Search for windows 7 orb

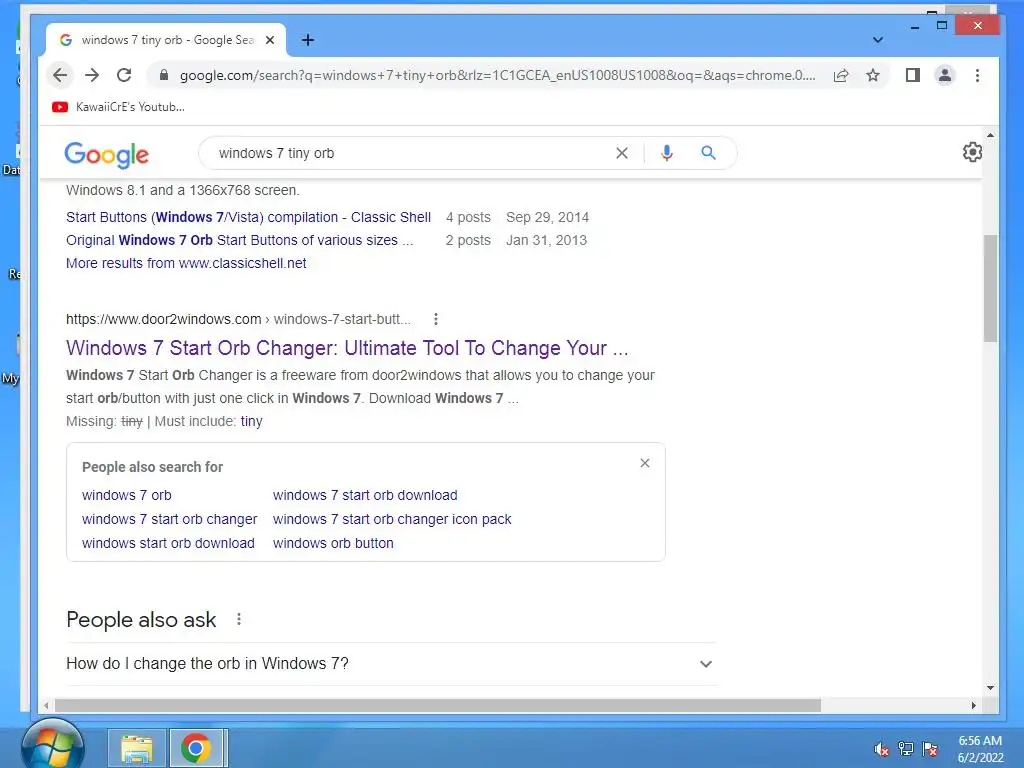pos(127,495)
